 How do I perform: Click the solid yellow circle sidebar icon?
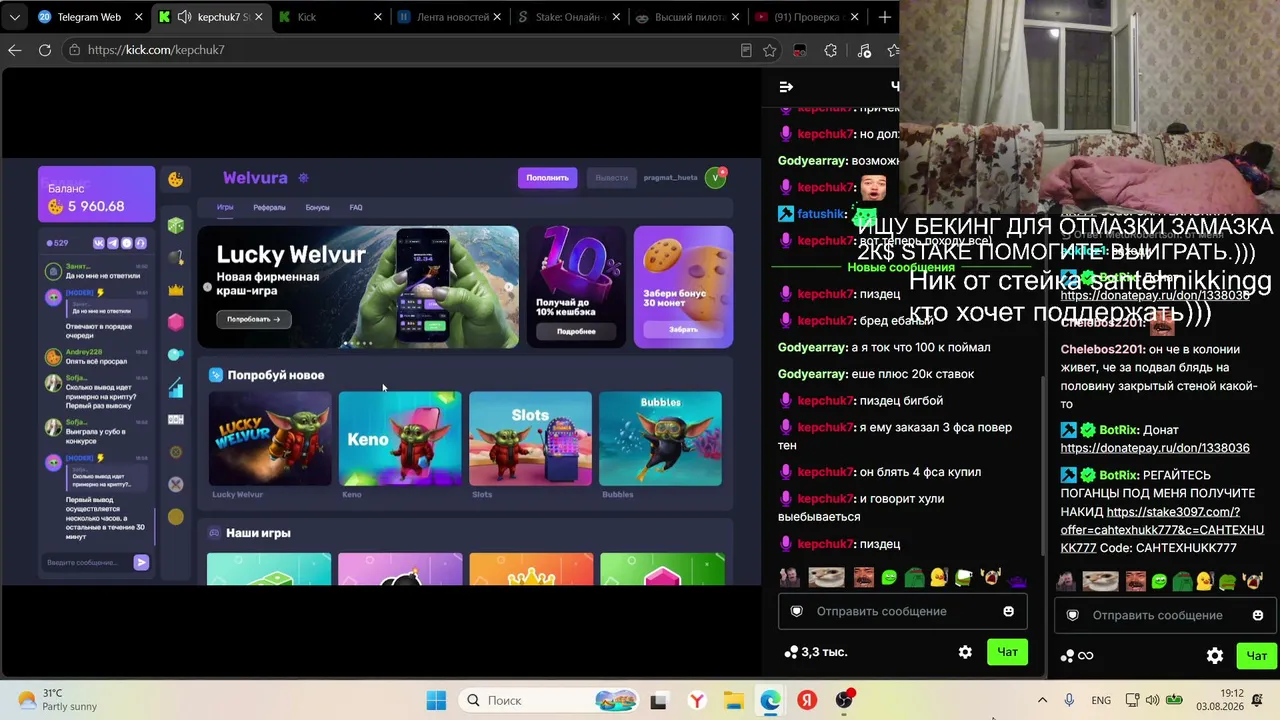coord(176,516)
